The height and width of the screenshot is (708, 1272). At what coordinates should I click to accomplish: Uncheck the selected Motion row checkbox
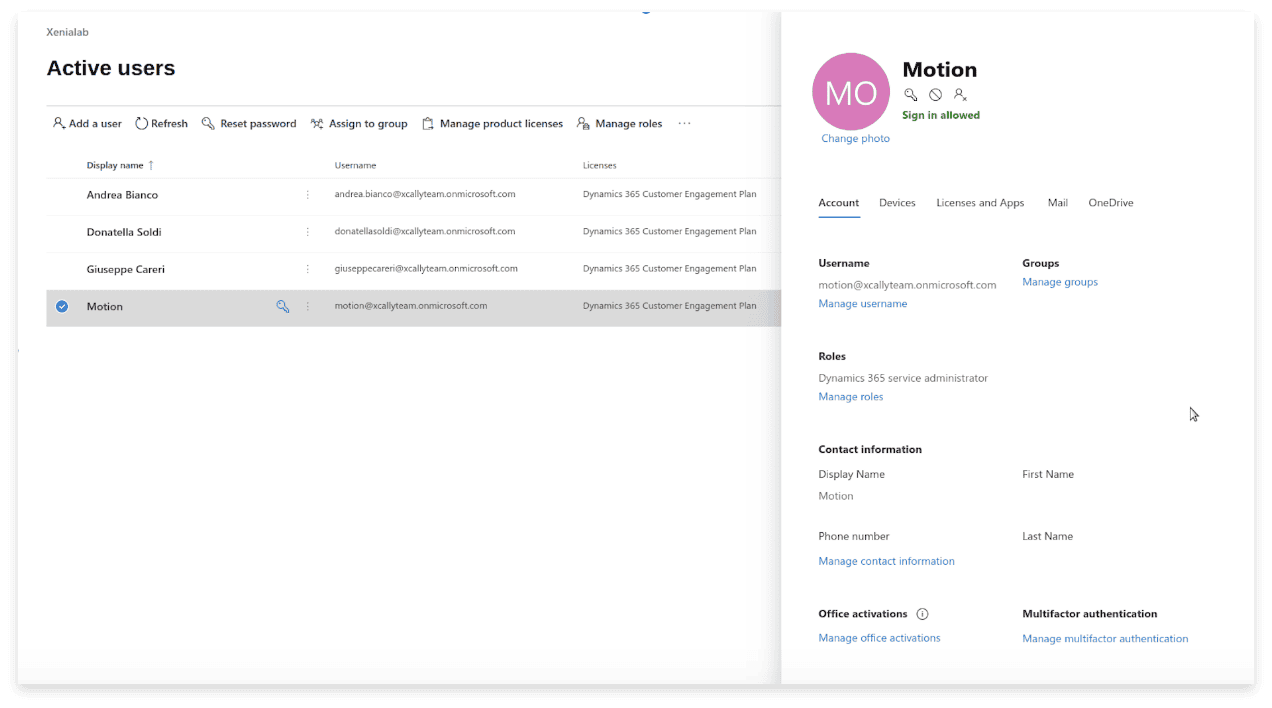click(62, 307)
